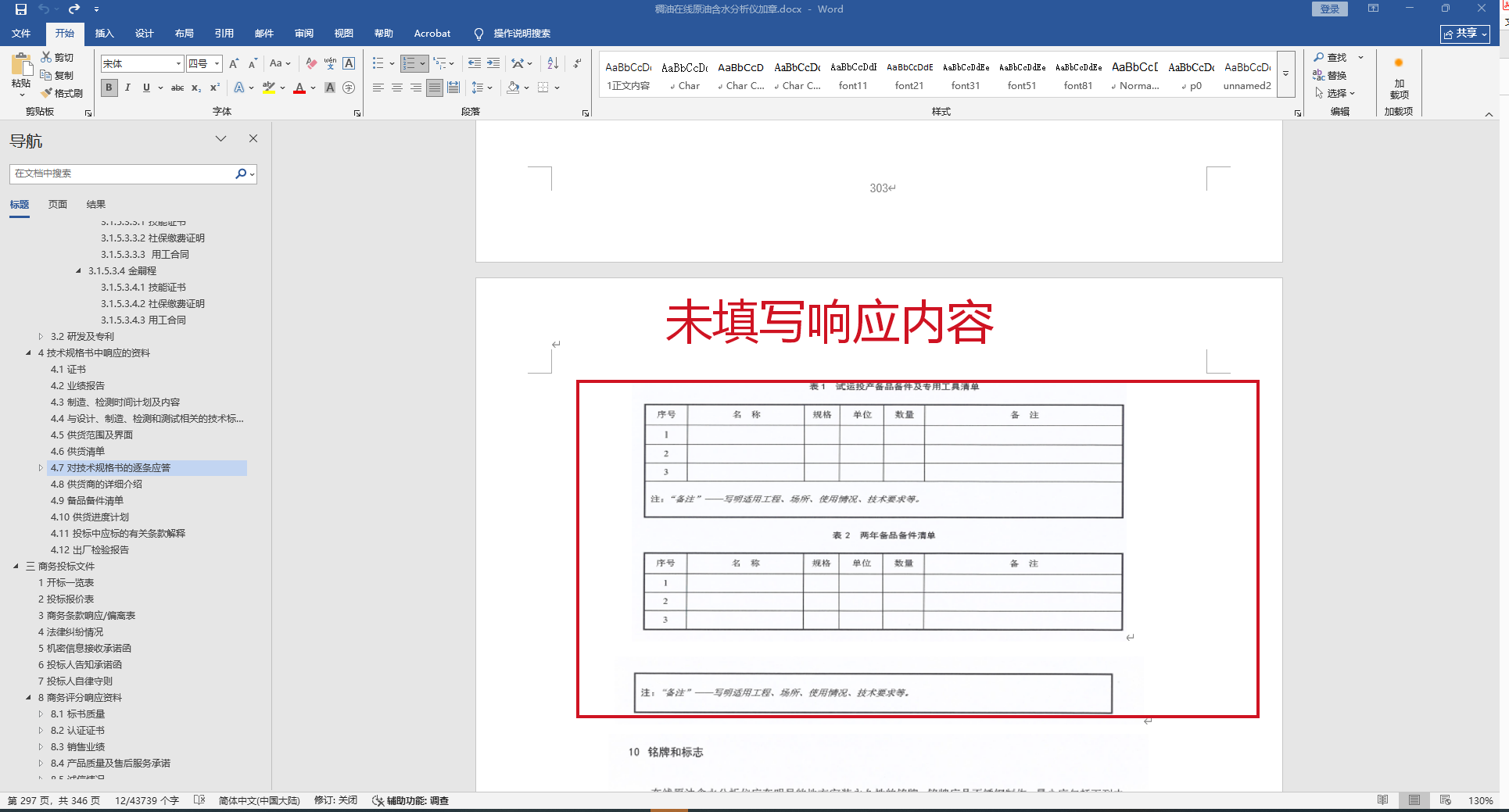The width and height of the screenshot is (1509, 812).
Task: Toggle the numbered list button
Action: pyautogui.click(x=409, y=63)
